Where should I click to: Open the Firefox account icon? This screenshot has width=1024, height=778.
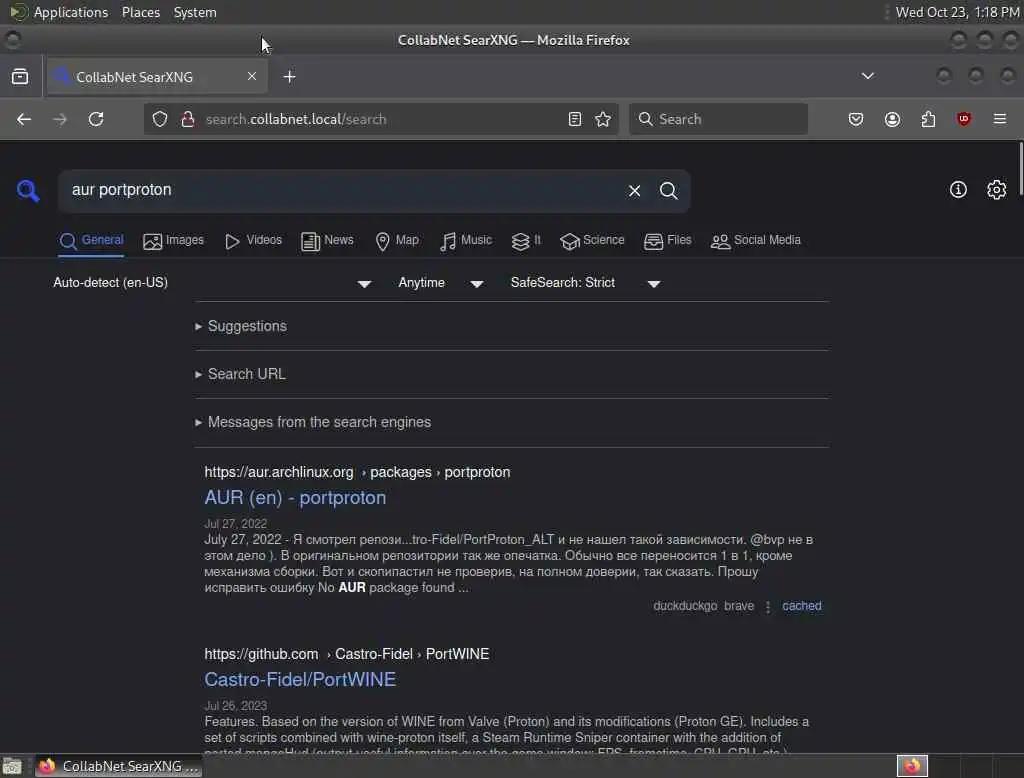click(x=892, y=119)
